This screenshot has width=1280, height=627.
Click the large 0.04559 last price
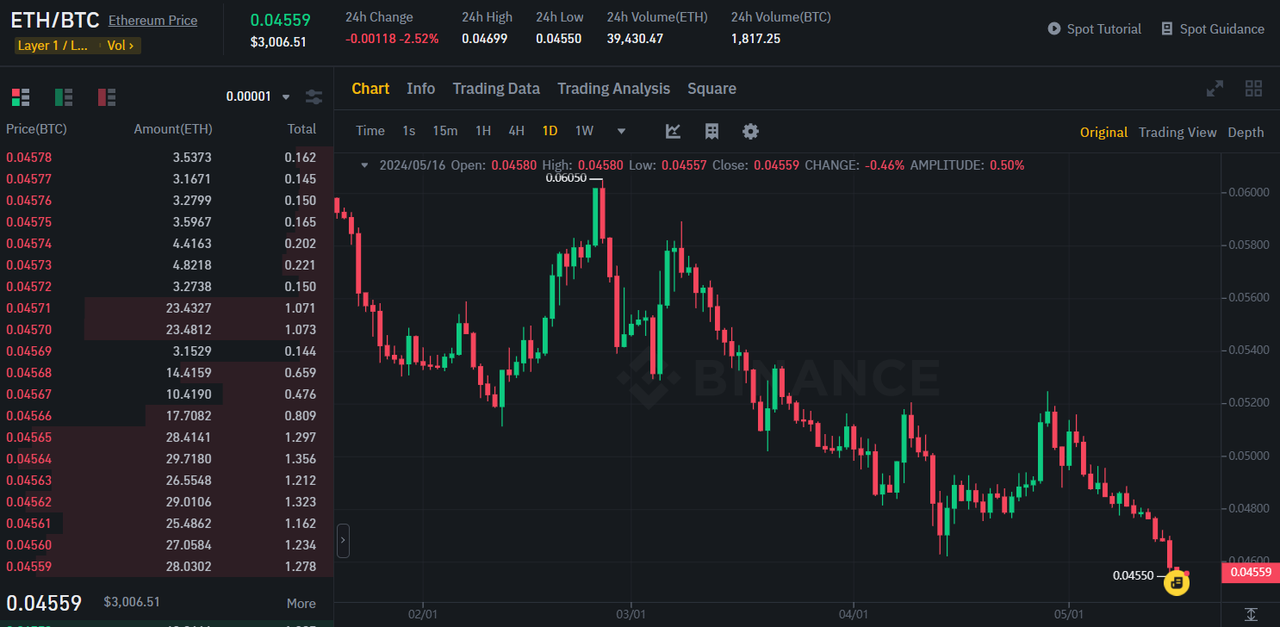point(44,603)
